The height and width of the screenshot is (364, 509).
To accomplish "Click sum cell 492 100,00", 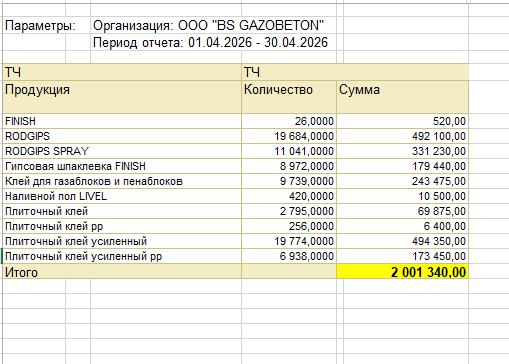I will click(402, 136).
